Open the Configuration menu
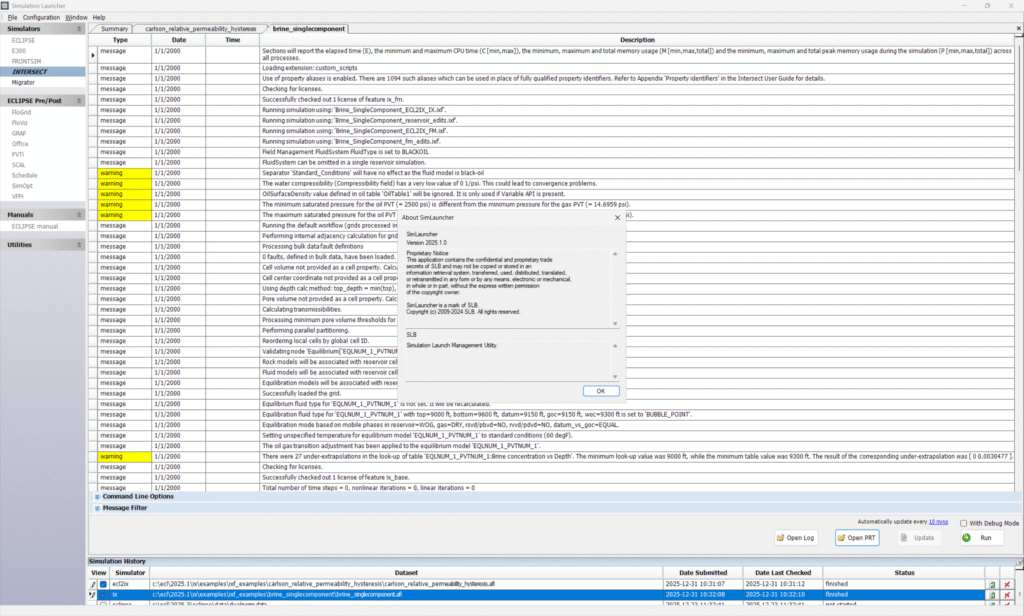This screenshot has height=616, width=1024. [41, 17]
